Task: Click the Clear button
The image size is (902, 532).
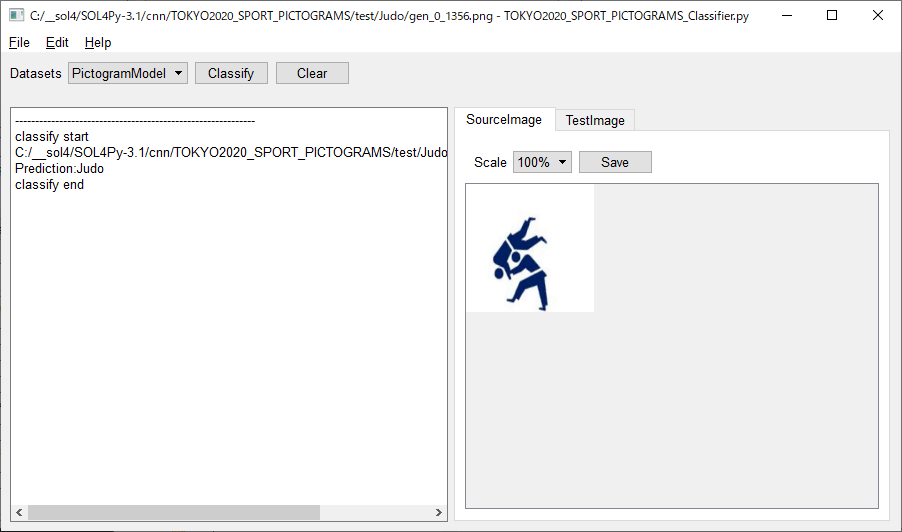Action: [312, 73]
